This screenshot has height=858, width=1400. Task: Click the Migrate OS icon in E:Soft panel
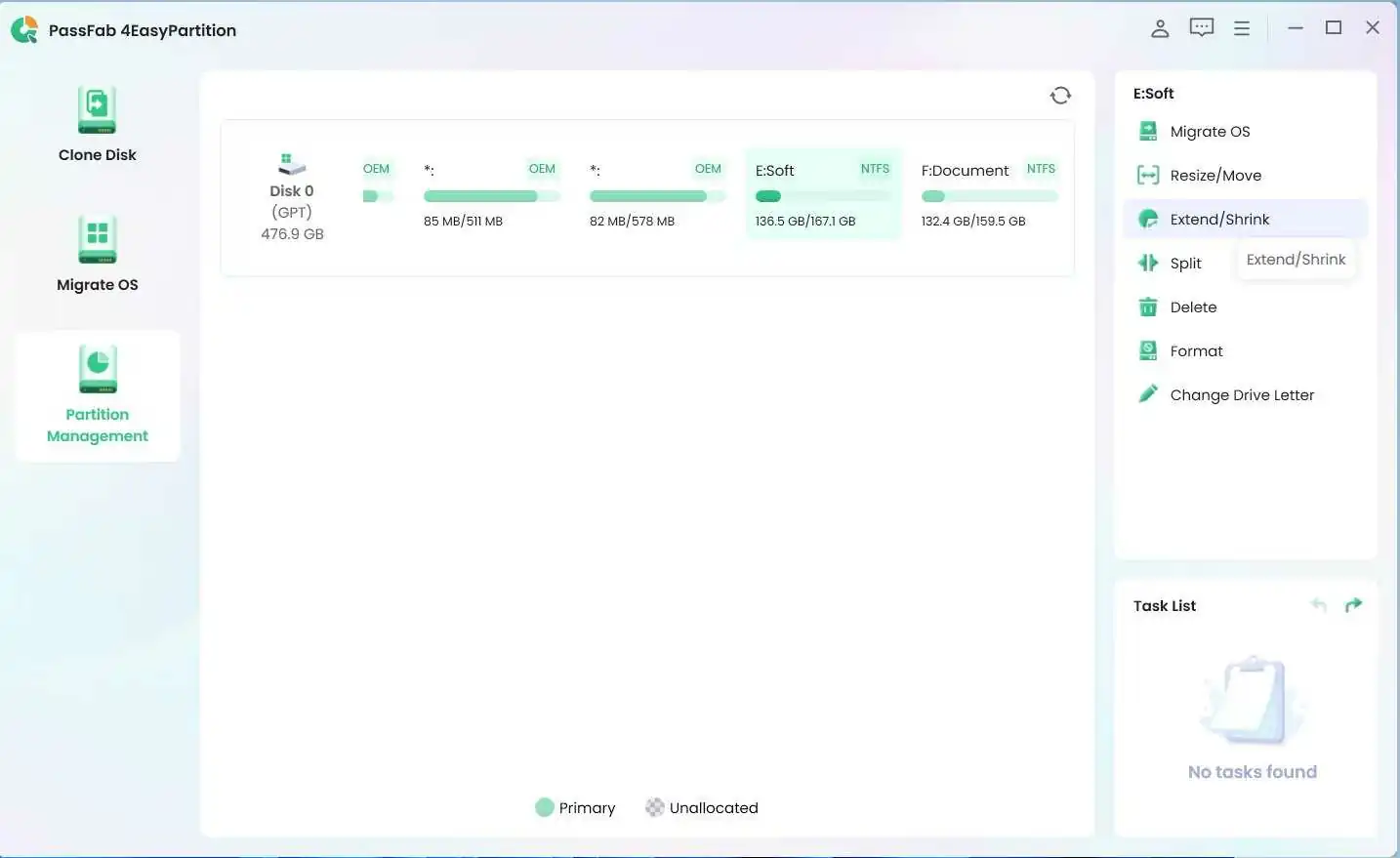click(x=1148, y=131)
